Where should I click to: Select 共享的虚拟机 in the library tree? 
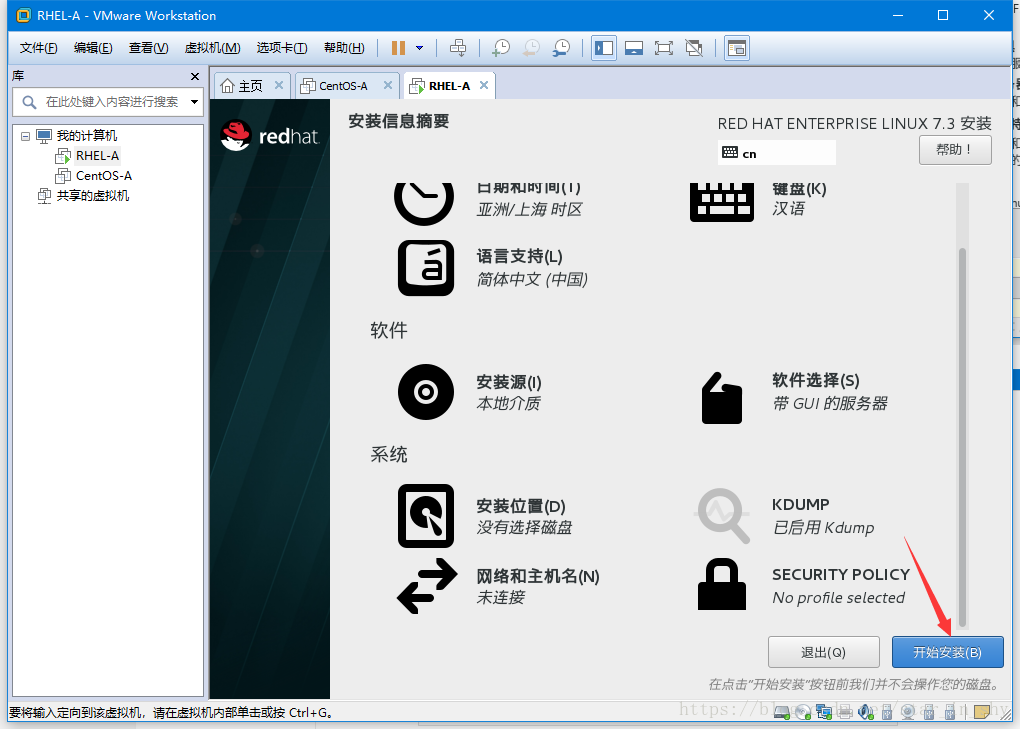(x=92, y=196)
